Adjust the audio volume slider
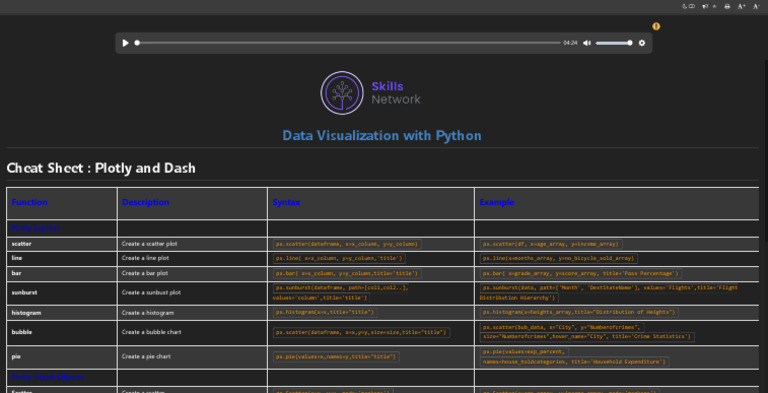The height and width of the screenshot is (393, 768). point(614,43)
